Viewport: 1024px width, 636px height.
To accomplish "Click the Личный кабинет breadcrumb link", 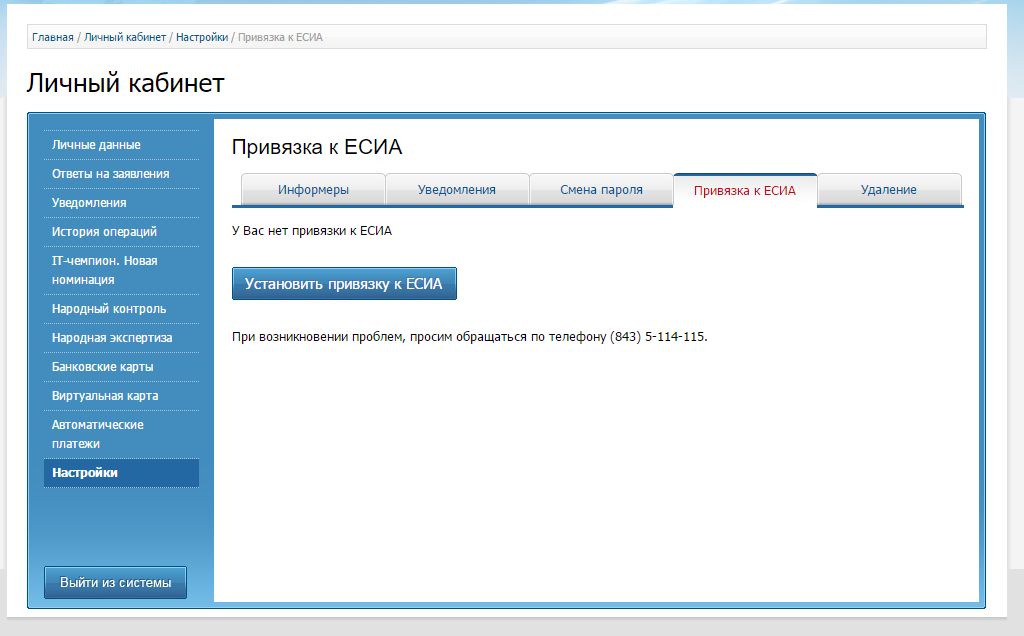I will tap(125, 37).
